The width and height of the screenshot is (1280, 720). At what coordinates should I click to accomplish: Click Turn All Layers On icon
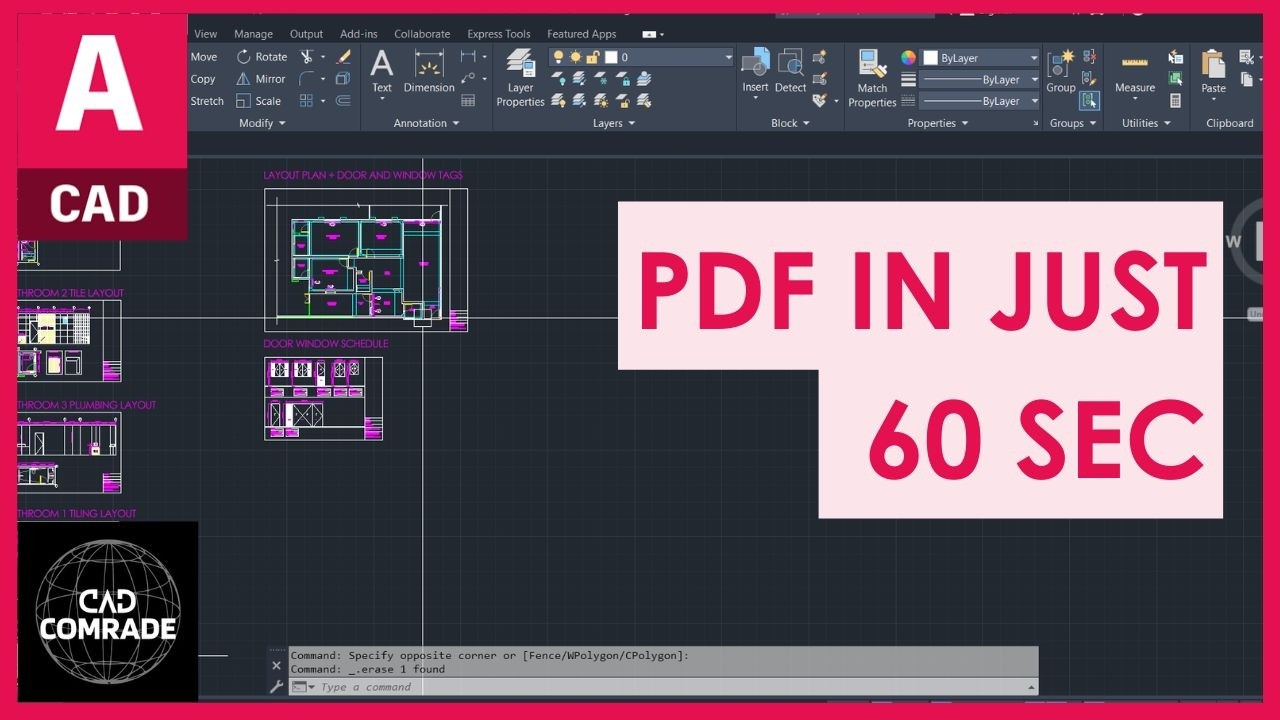coord(558,101)
